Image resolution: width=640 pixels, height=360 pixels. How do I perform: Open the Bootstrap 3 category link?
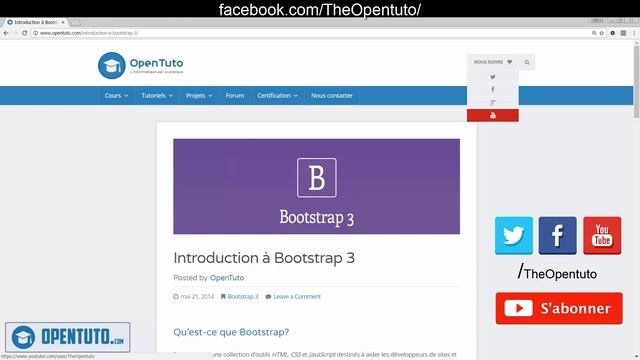pyautogui.click(x=243, y=296)
